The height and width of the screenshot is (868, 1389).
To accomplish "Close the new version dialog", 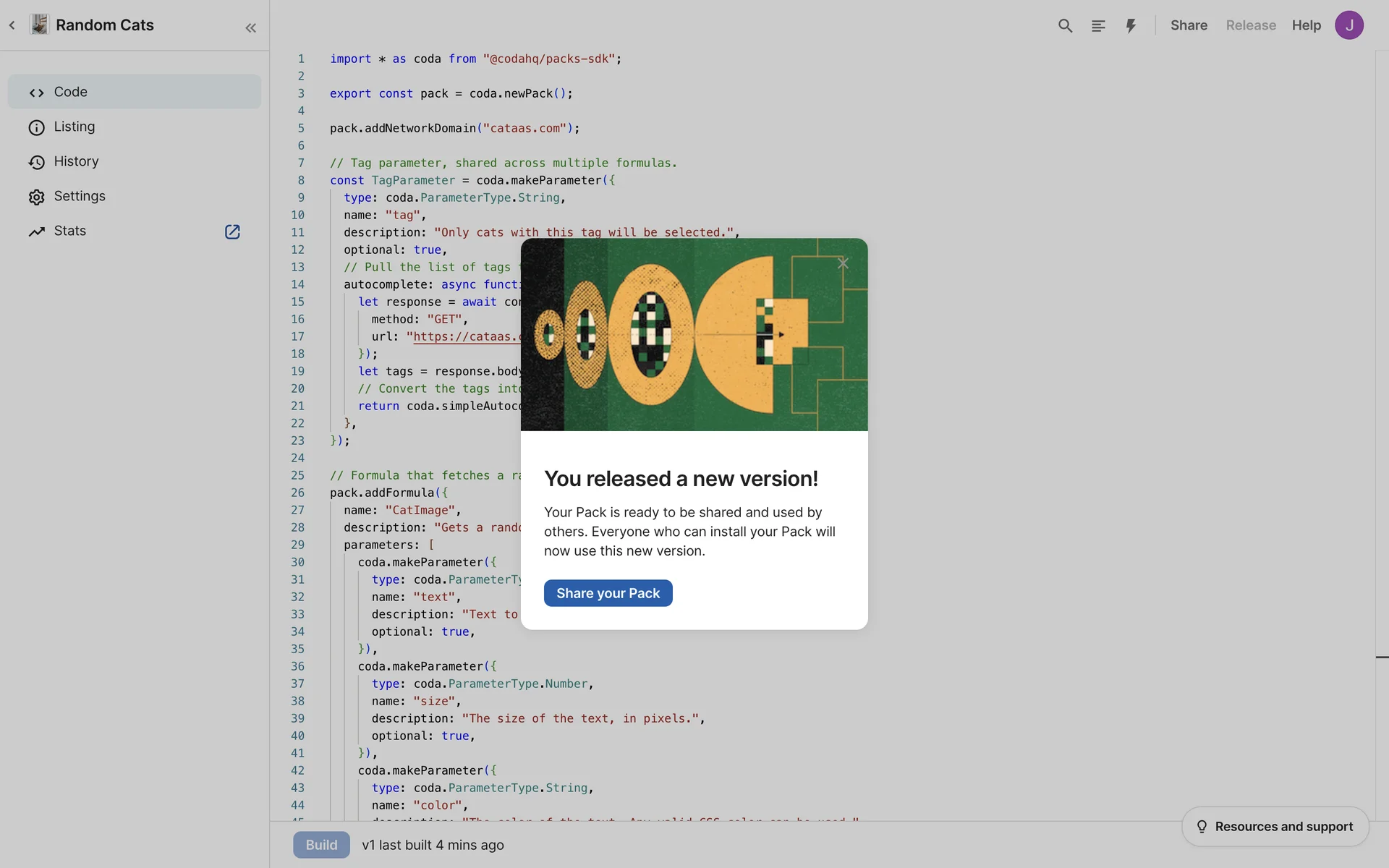I will click(x=843, y=263).
